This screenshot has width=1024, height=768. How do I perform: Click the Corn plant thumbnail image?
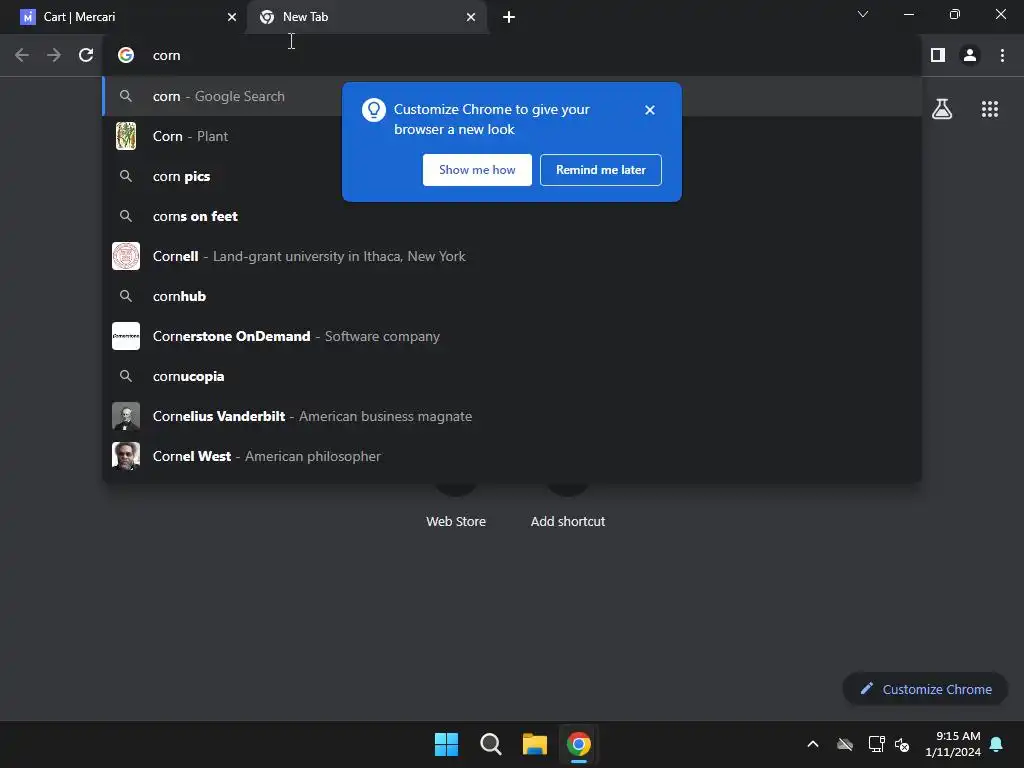coord(126,136)
